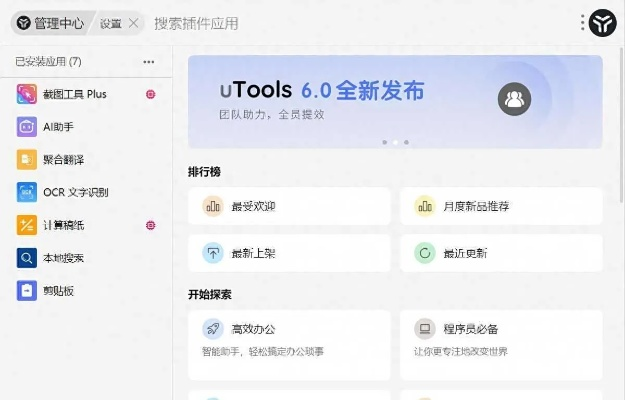
Task: Select the OCR 文字识别 list label
Action: click(76, 192)
